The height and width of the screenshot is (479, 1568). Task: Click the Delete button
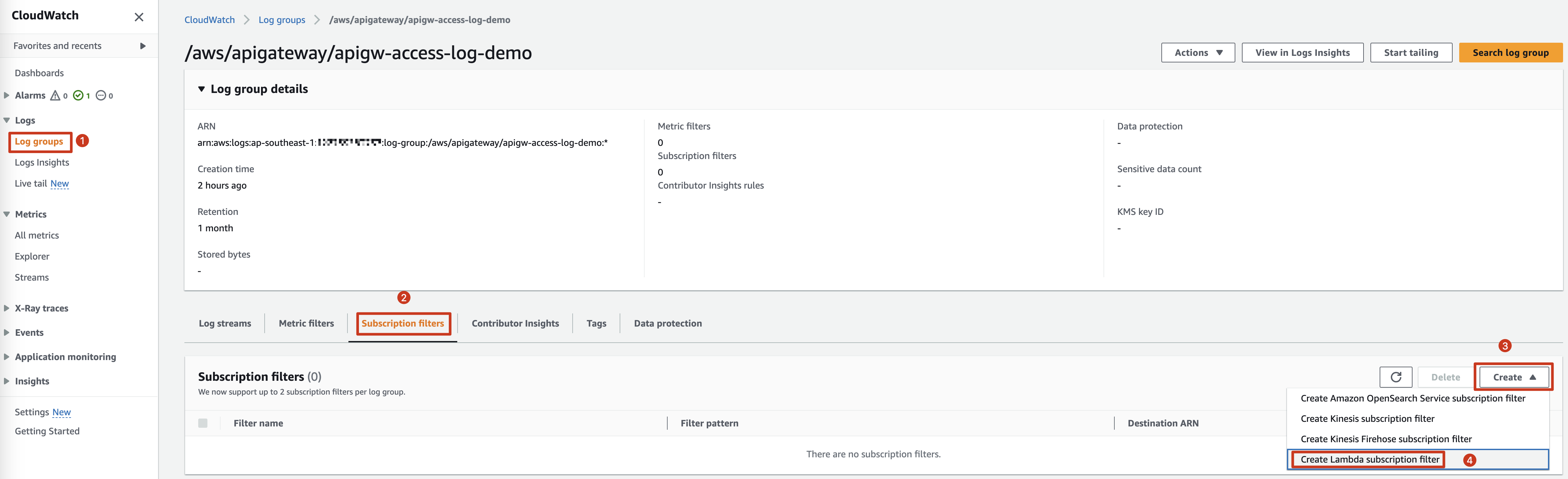[1445, 377]
